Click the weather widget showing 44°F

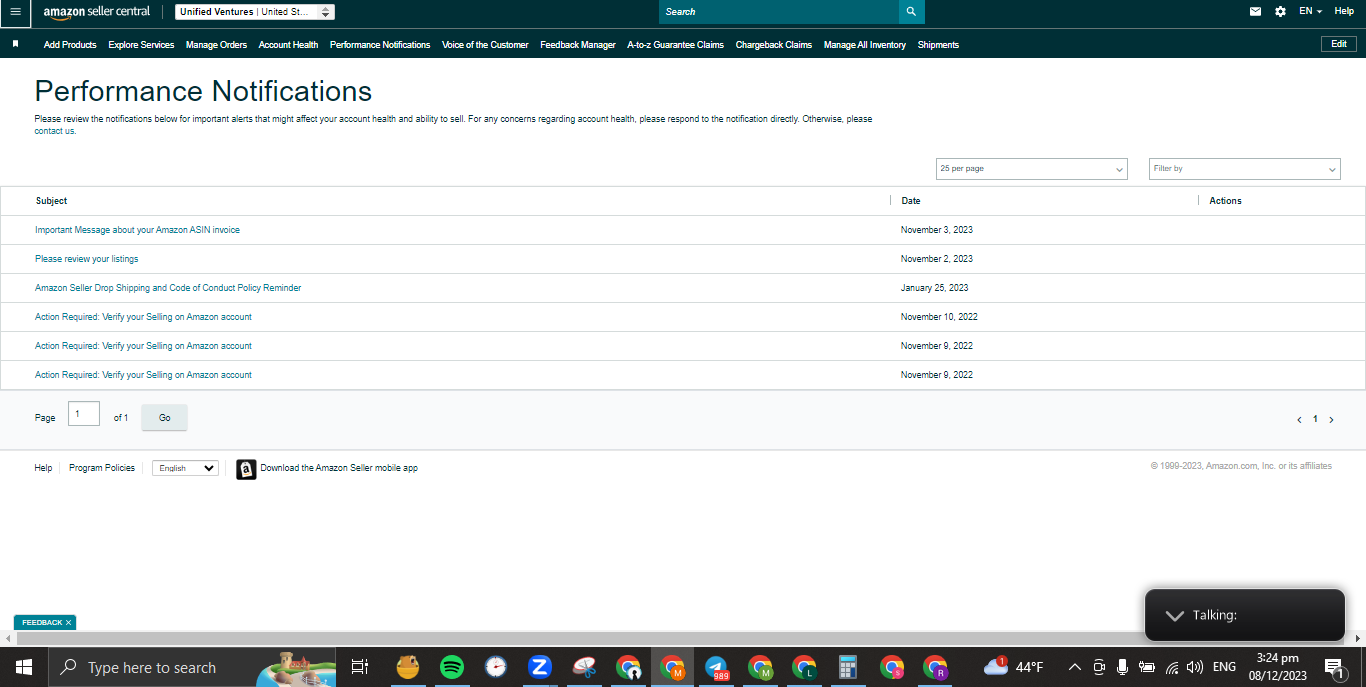1013,667
